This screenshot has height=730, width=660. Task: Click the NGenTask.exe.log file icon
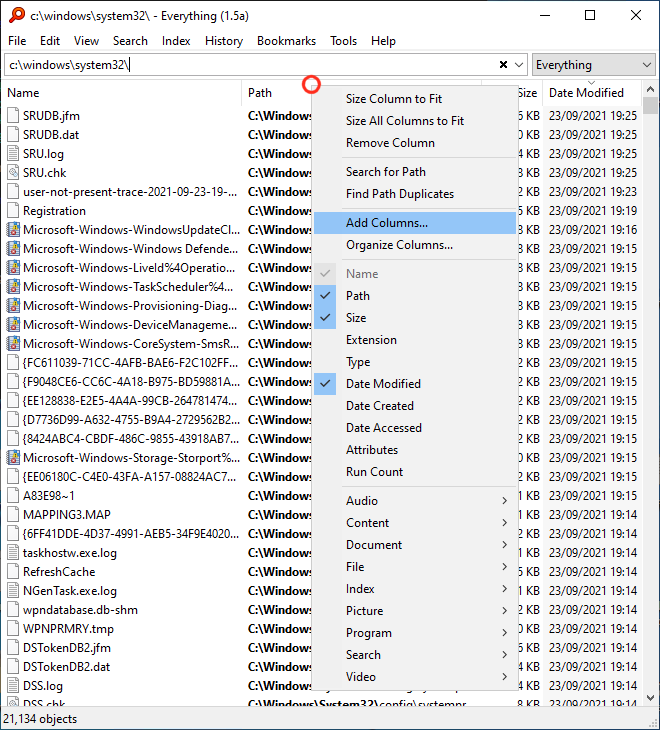(13, 591)
